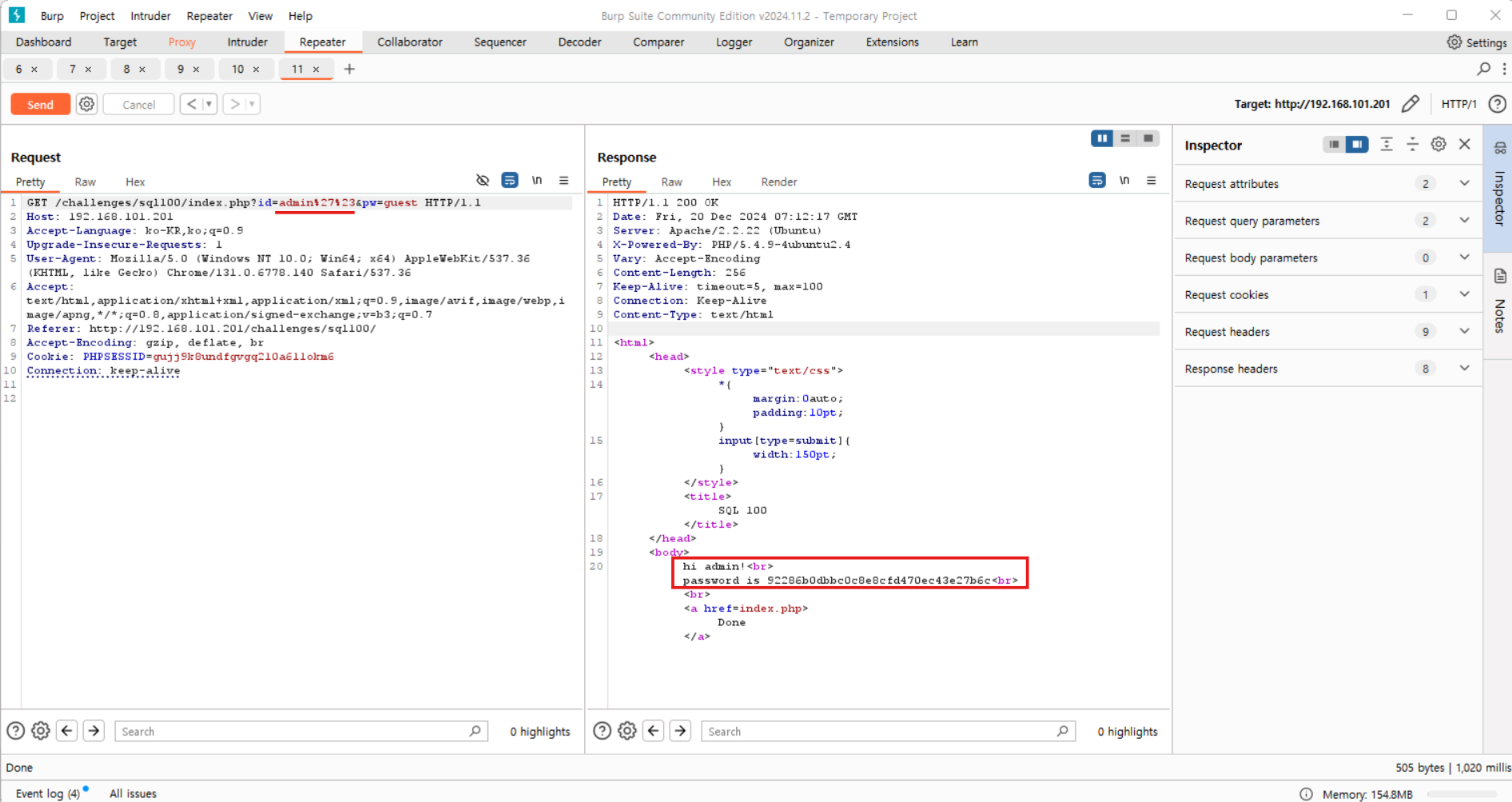Screen dimensions: 1512x802
Task: Toggle hide non-printable characters in Request
Action: pos(483,181)
